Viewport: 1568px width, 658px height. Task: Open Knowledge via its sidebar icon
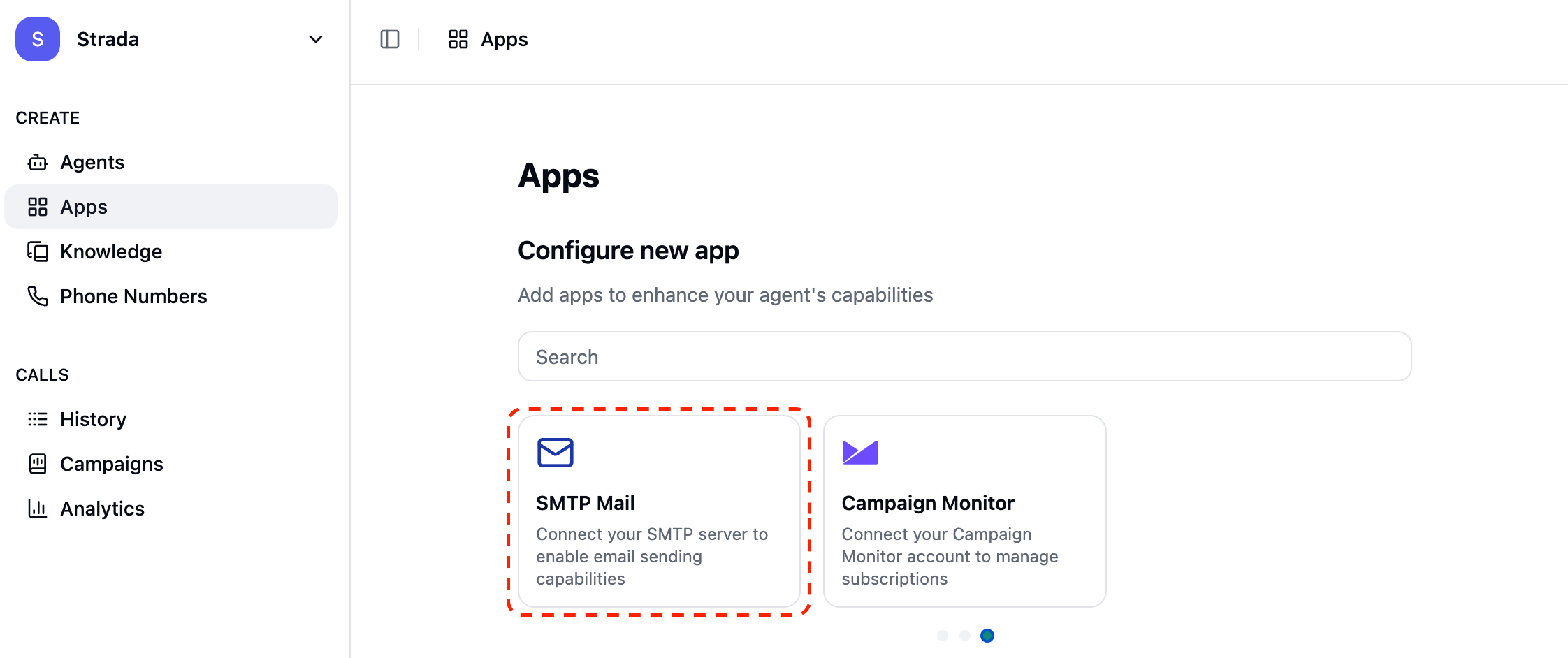[37, 251]
